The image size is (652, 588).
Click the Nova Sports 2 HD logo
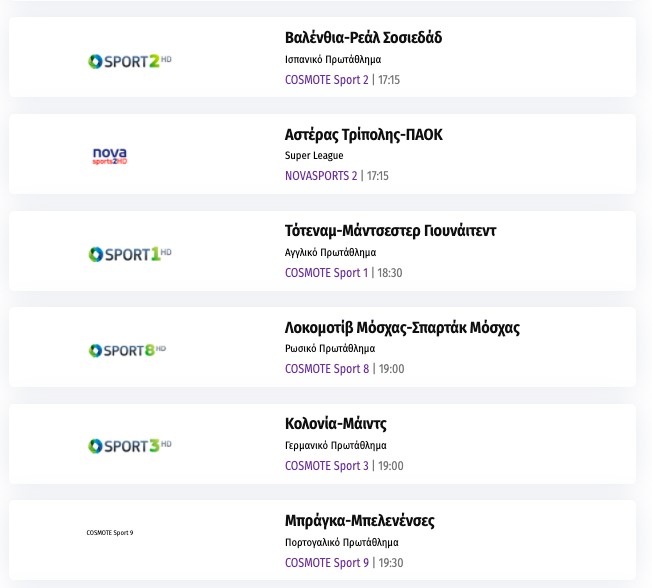click(x=110, y=156)
